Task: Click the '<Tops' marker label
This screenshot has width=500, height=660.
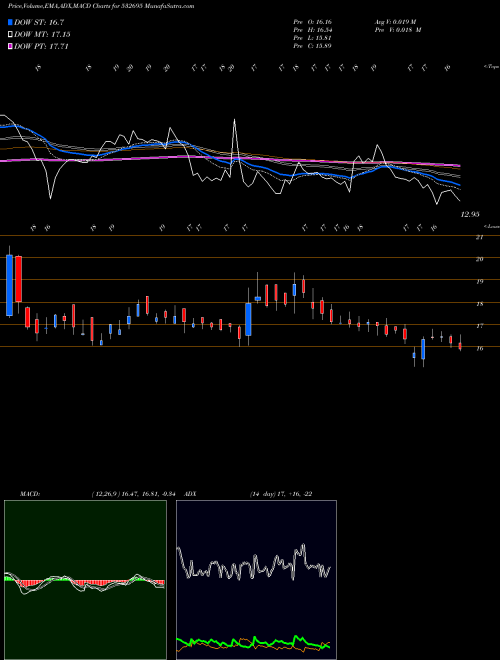Action: tap(491, 67)
